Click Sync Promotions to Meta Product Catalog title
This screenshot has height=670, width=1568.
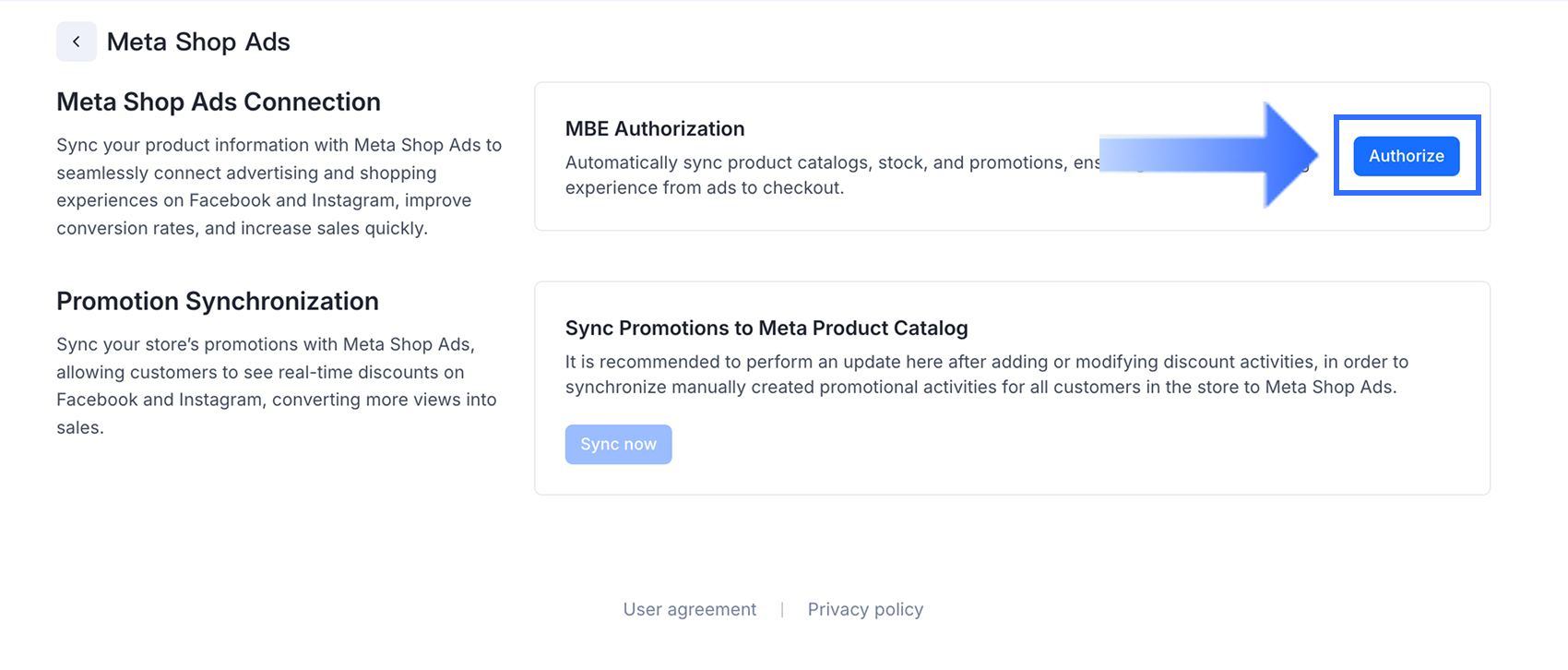[766, 329]
